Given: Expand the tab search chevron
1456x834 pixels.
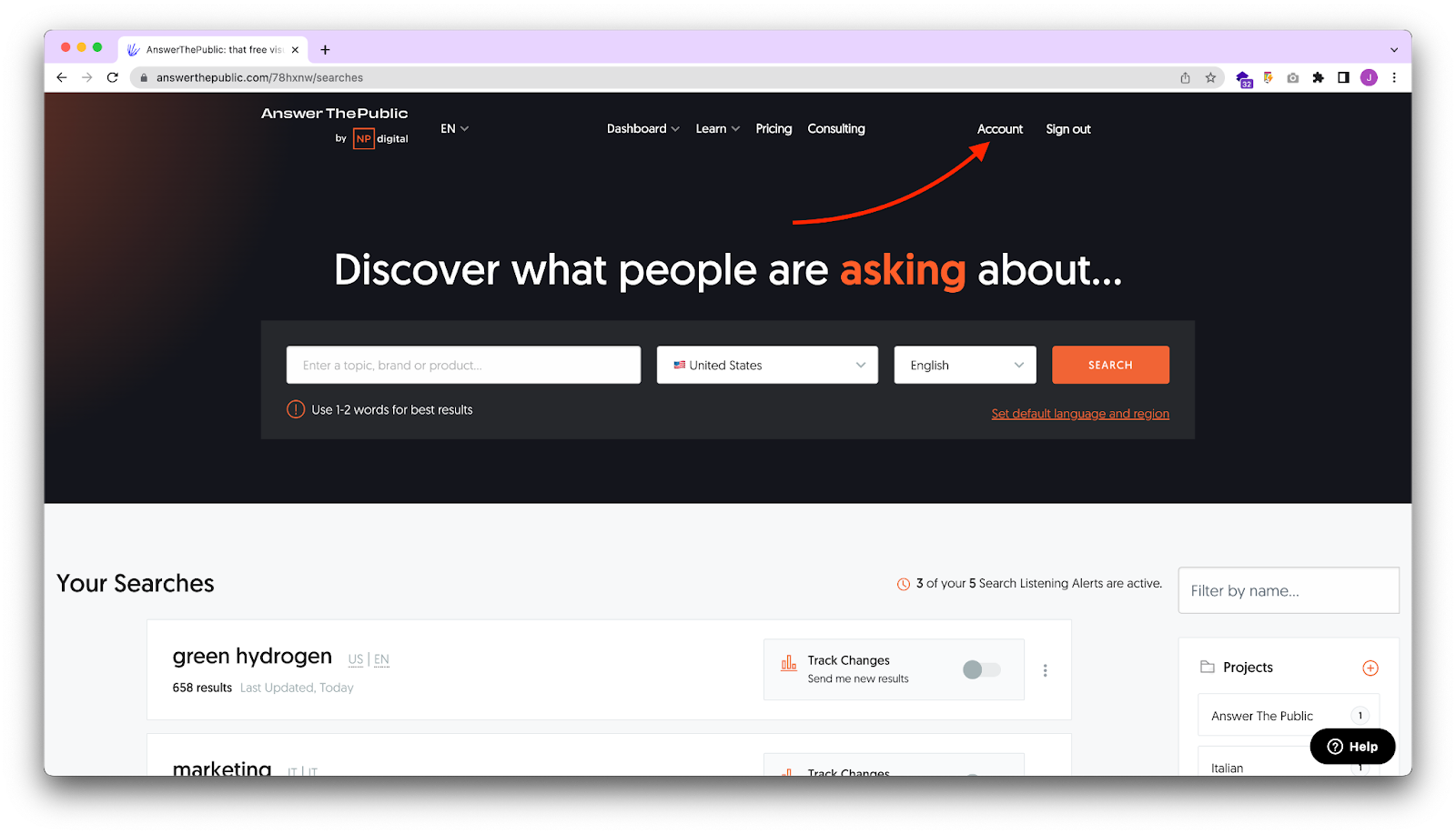Looking at the screenshot, I should click(1393, 50).
